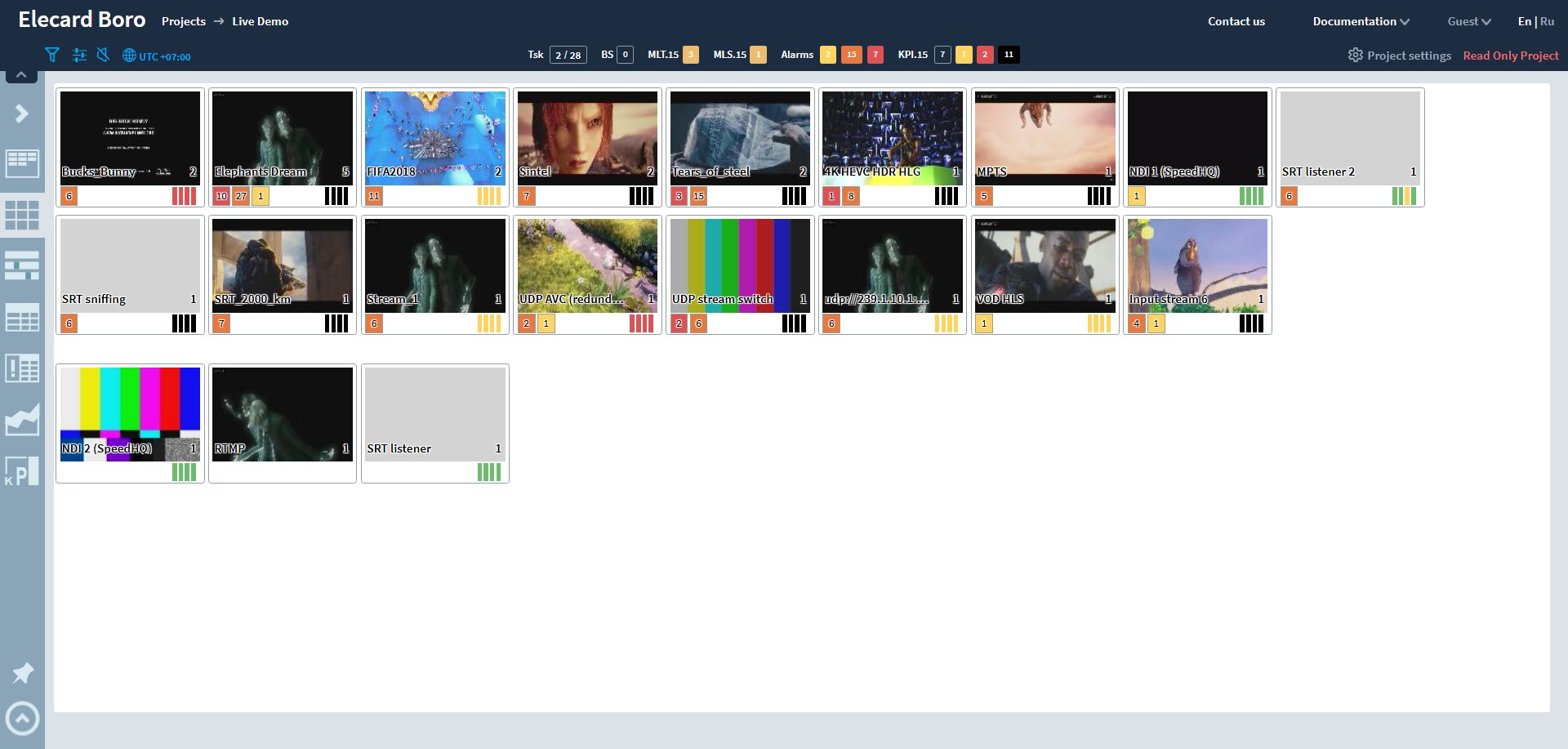
Task: Expand the sidebar with right arrow
Action: tap(22, 114)
